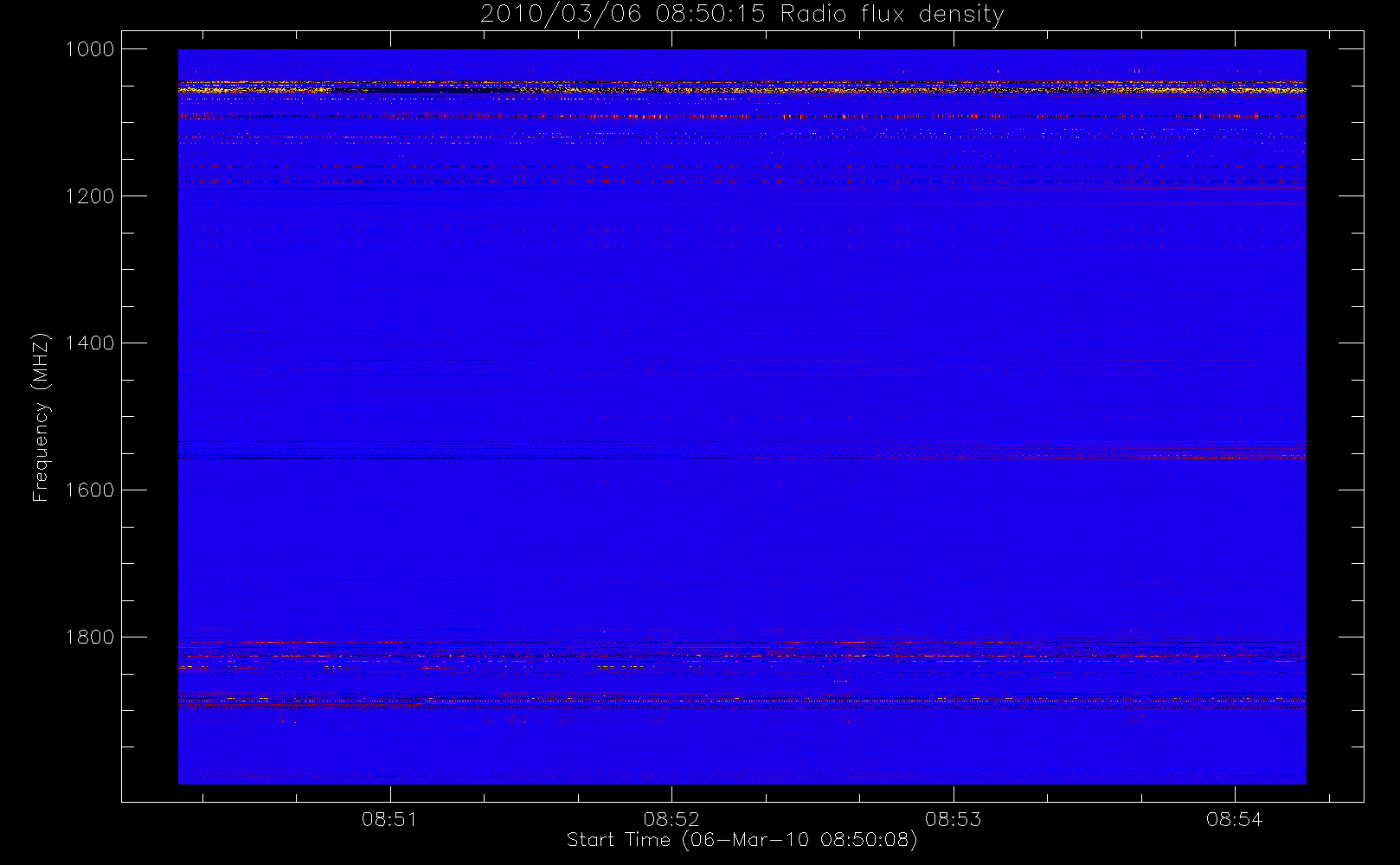This screenshot has width=1400, height=865.
Task: Click the quiet blue region around 1700 MHz
Action: (742, 562)
